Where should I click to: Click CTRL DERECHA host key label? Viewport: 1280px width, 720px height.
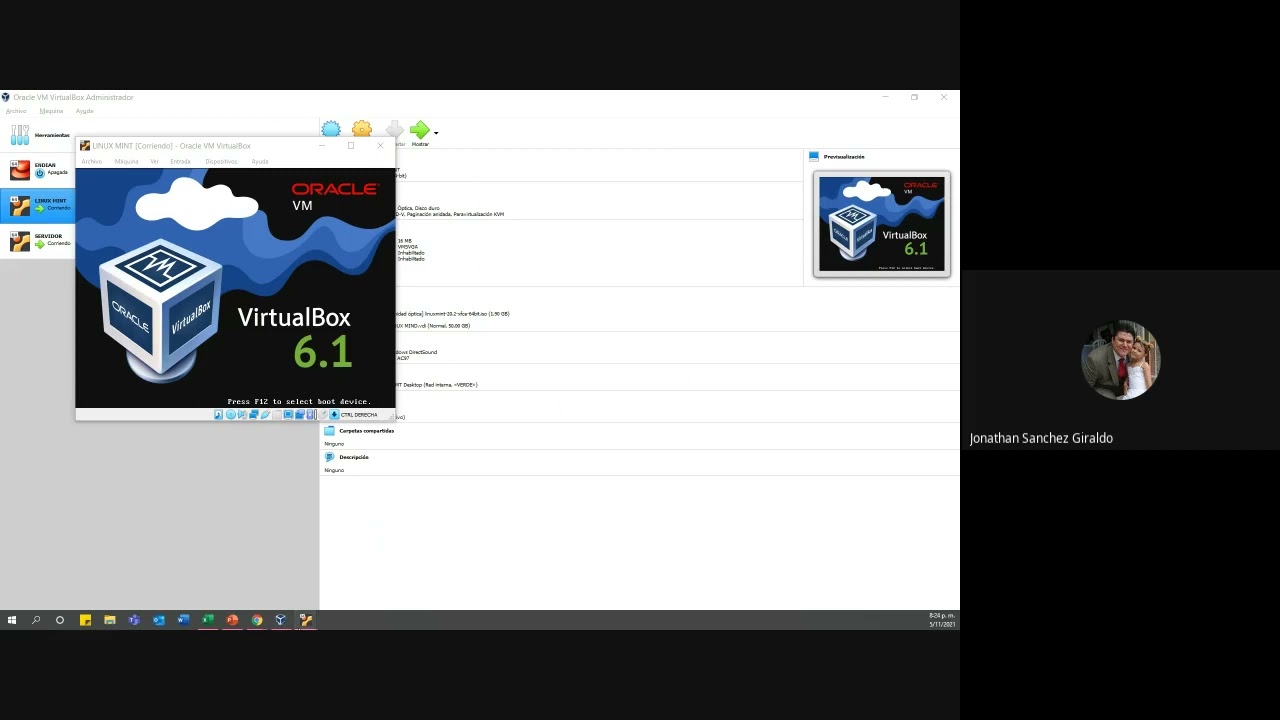(359, 414)
